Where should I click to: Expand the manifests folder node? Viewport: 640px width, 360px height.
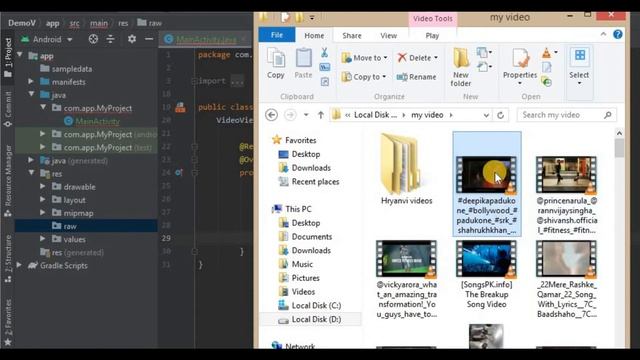pyautogui.click(x=31, y=82)
